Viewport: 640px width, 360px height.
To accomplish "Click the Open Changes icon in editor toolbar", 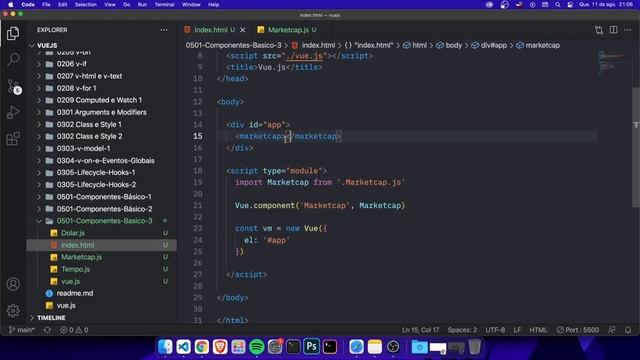I will [x=599, y=30].
